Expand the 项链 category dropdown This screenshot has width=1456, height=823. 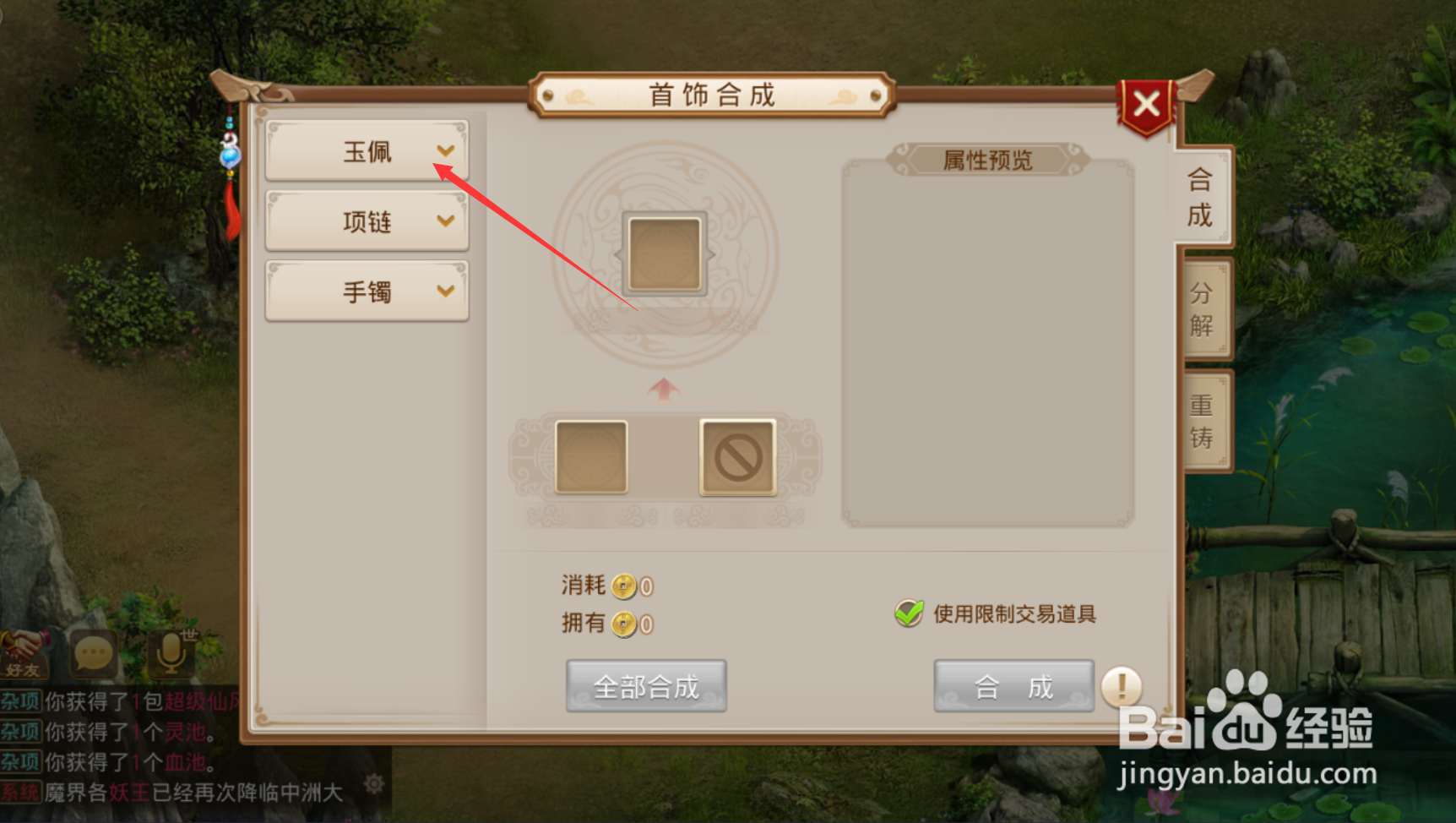point(367,221)
